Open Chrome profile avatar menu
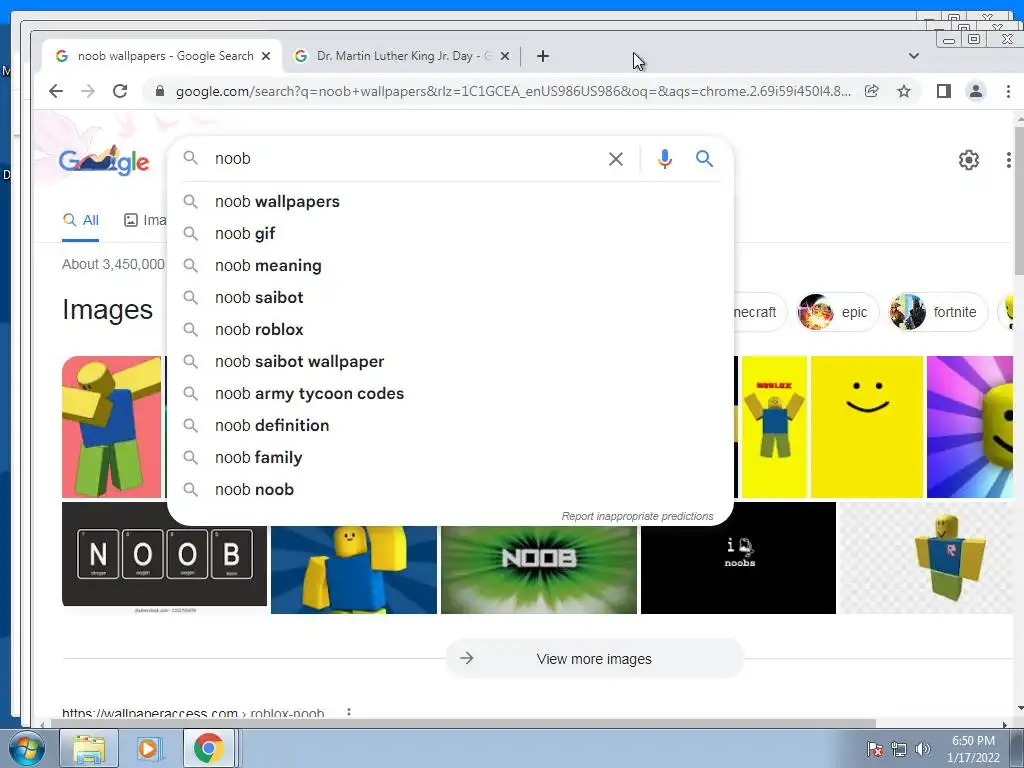1024x768 pixels. [976, 91]
